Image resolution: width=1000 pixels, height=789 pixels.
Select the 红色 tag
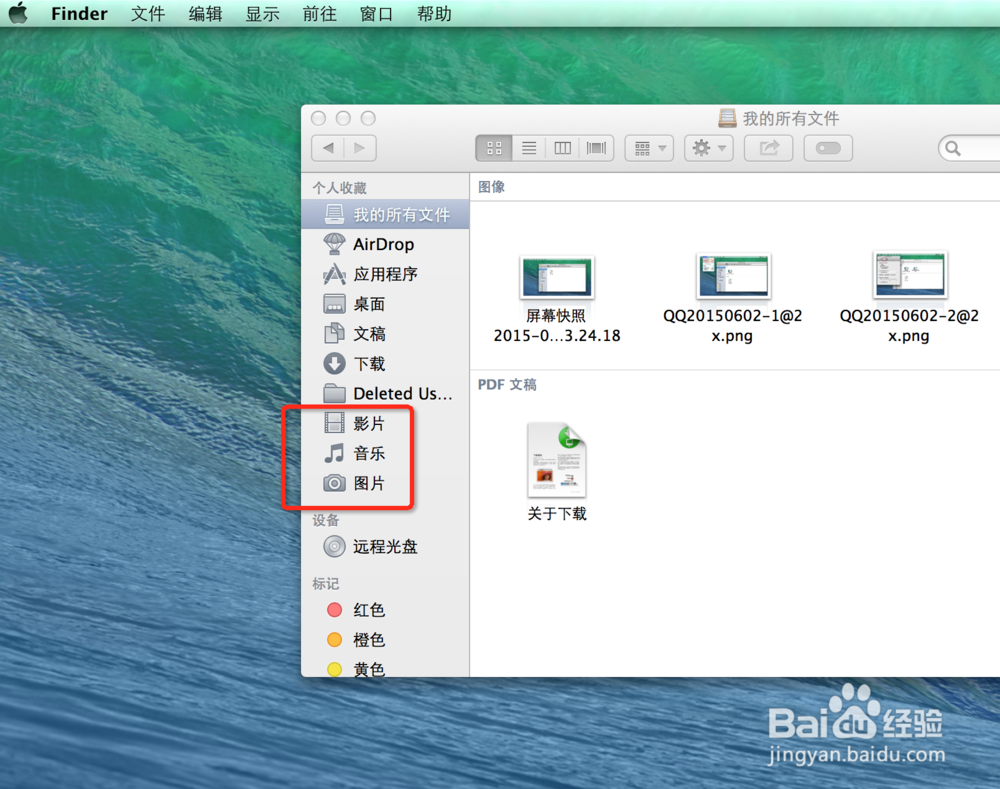pos(385,610)
